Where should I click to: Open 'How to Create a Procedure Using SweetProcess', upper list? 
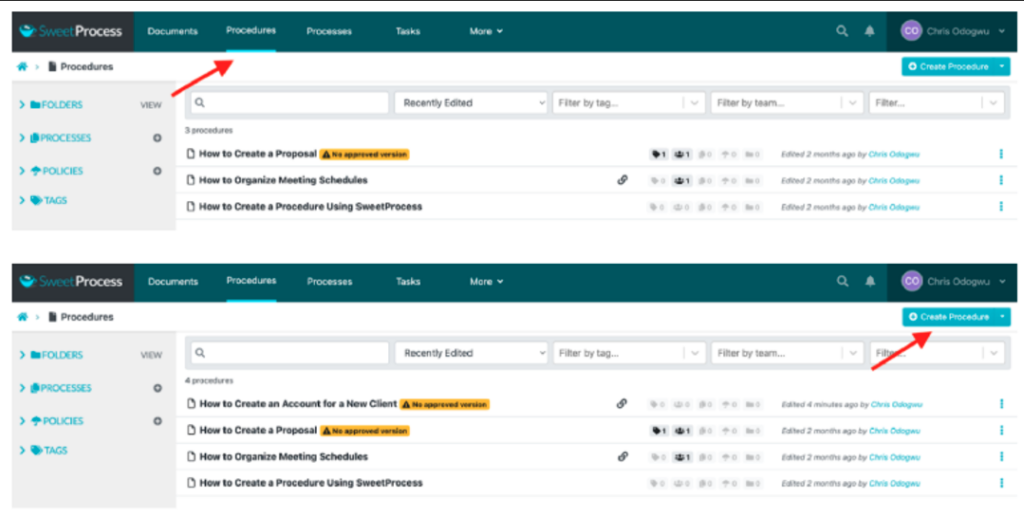310,206
